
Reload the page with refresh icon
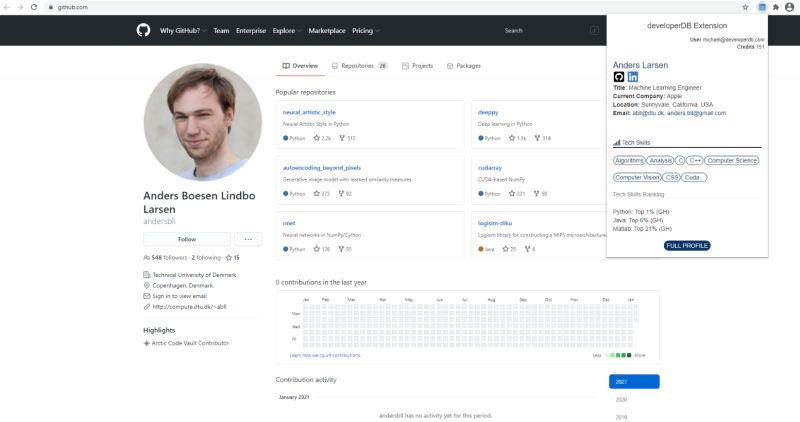tap(34, 7)
